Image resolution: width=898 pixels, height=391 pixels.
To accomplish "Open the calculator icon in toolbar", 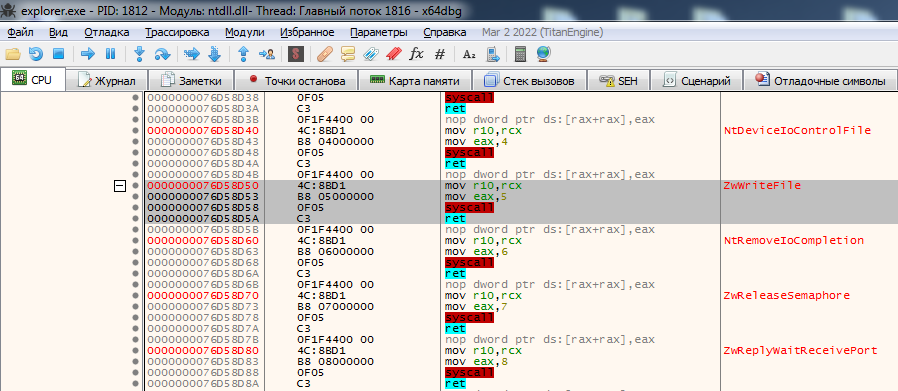I will pyautogui.click(x=521, y=54).
